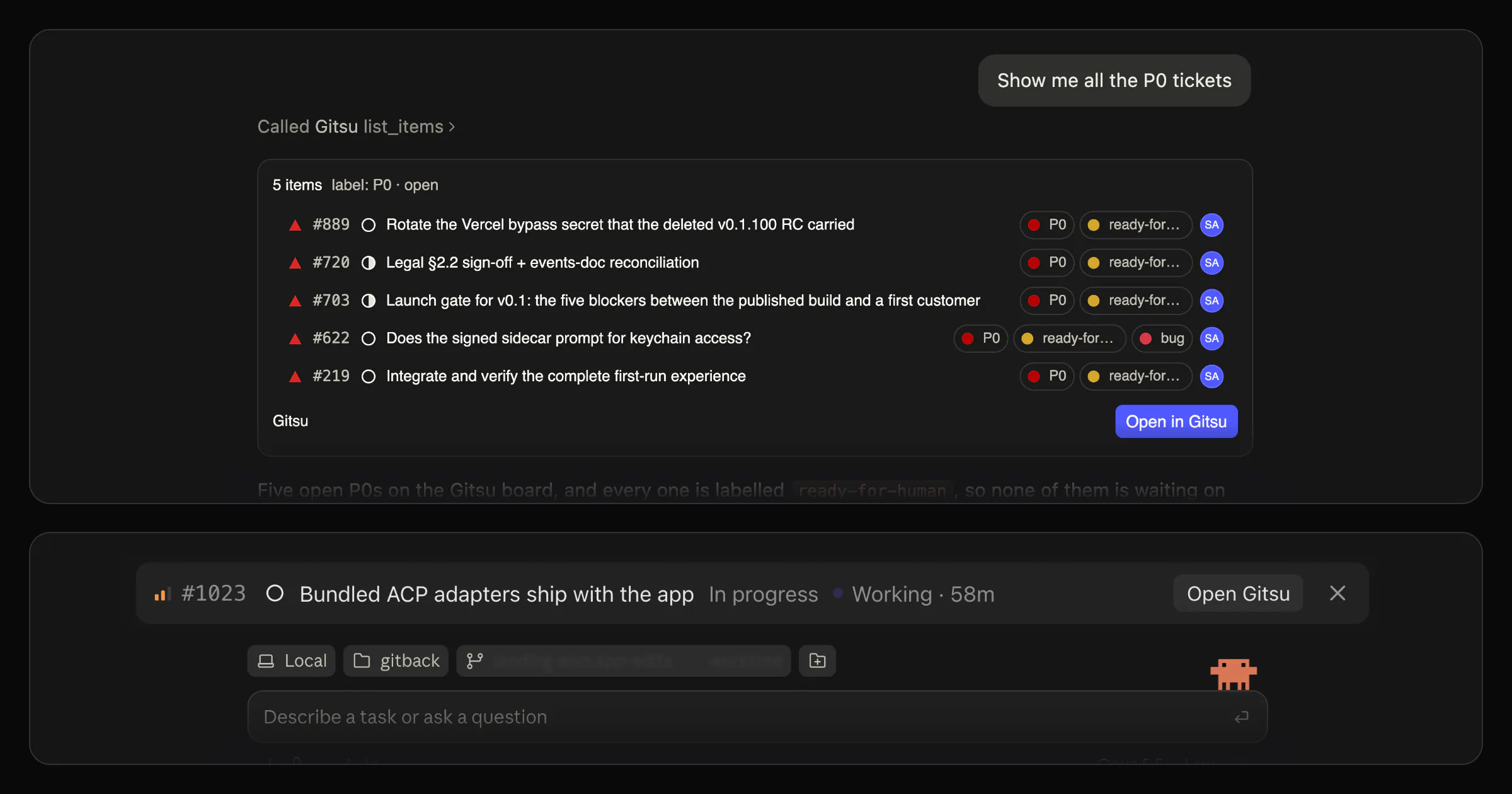Open the gitback folder selector
This screenshot has height=794, width=1512.
(x=396, y=661)
